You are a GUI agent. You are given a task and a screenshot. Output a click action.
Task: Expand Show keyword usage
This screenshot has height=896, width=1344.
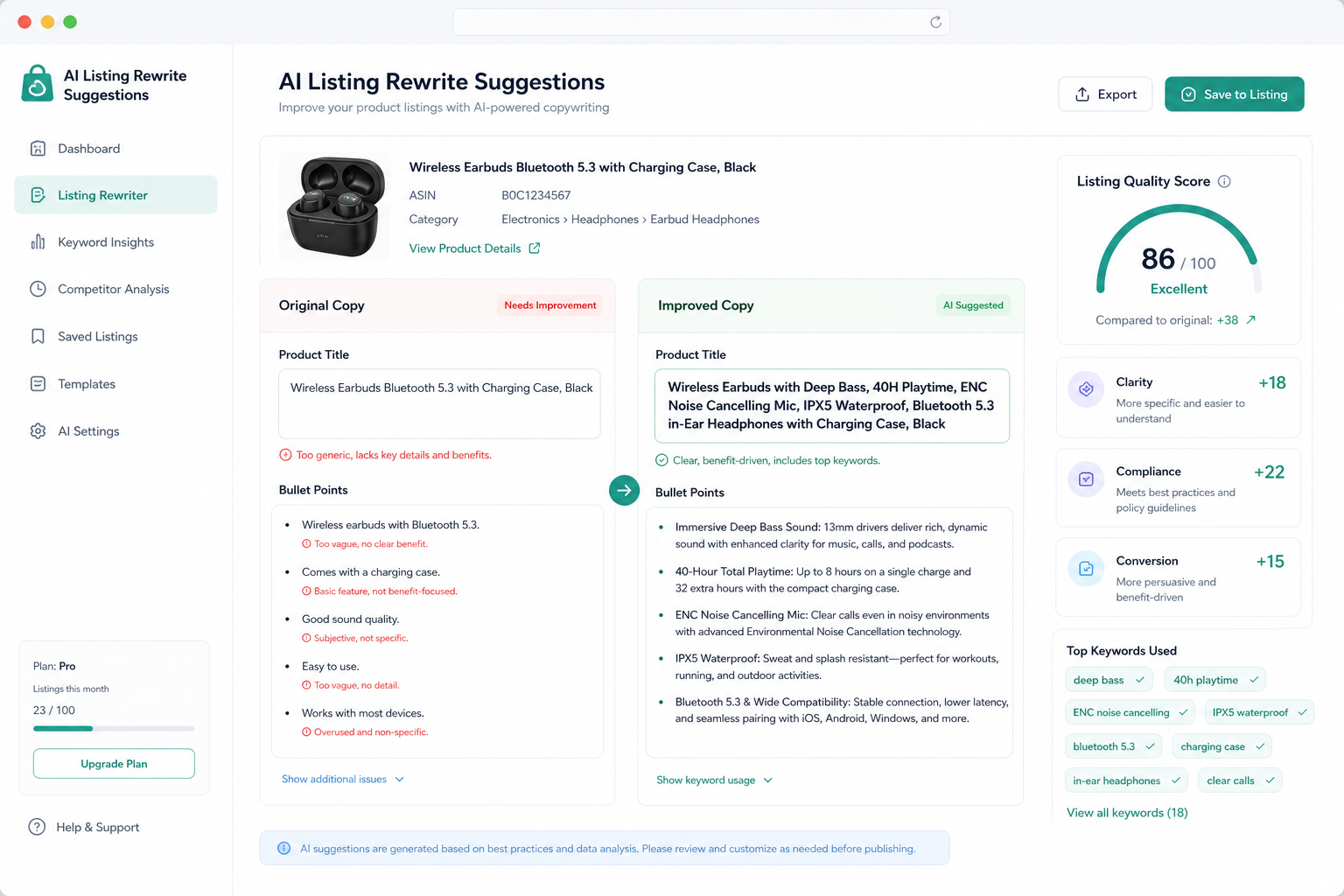(715, 780)
